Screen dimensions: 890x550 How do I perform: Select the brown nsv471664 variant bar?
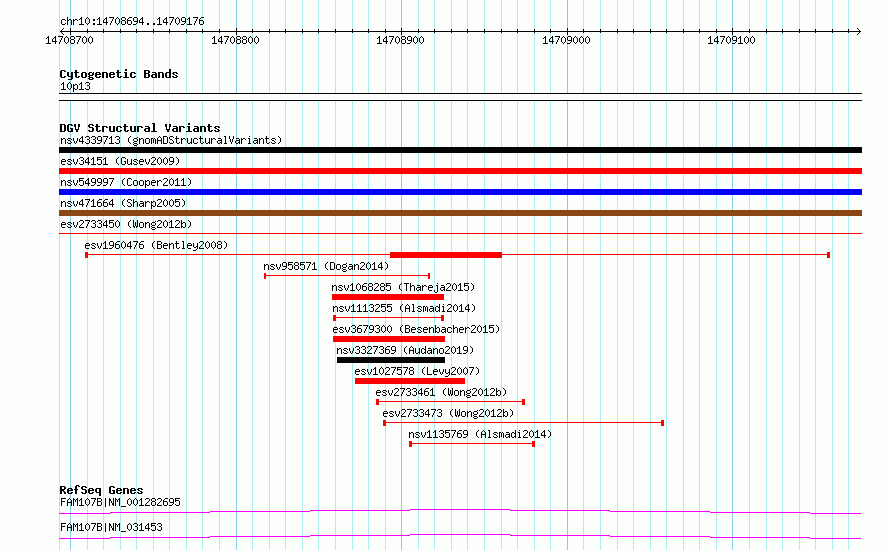pyautogui.click(x=460, y=213)
